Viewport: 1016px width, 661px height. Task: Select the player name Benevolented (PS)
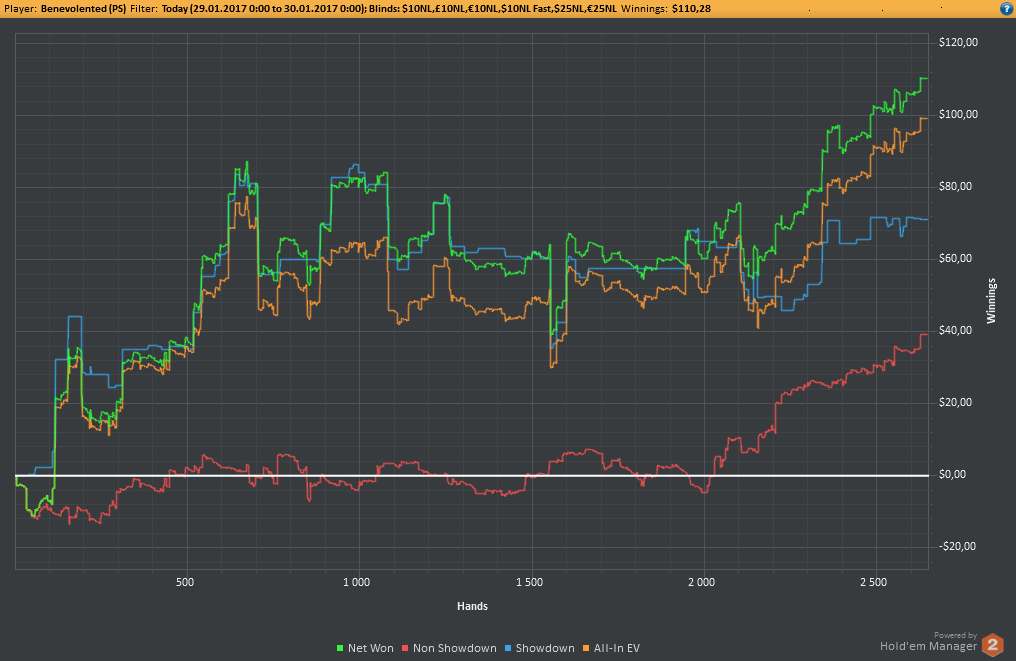[84, 8]
